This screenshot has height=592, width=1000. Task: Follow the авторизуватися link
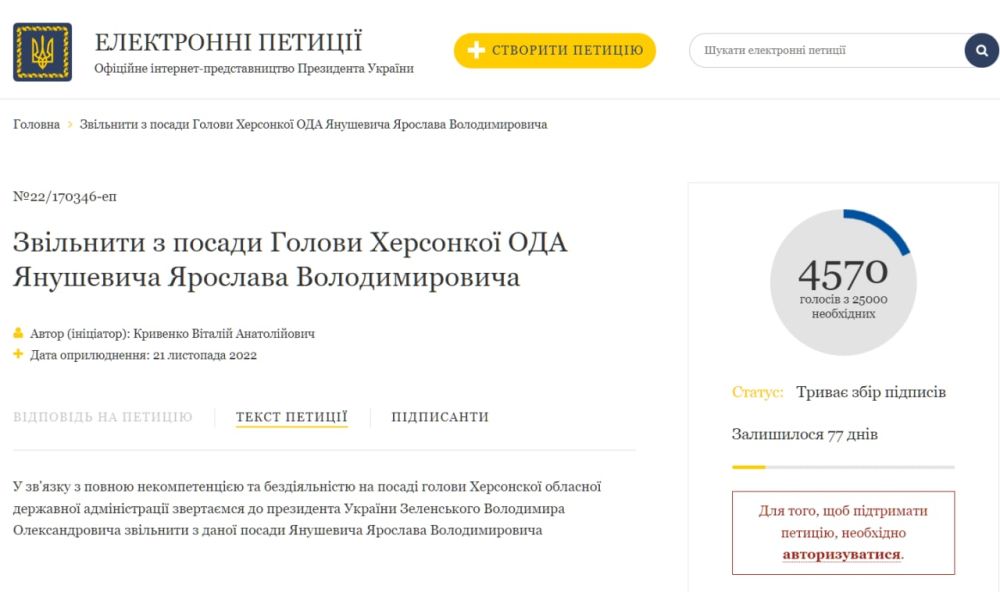tap(841, 553)
